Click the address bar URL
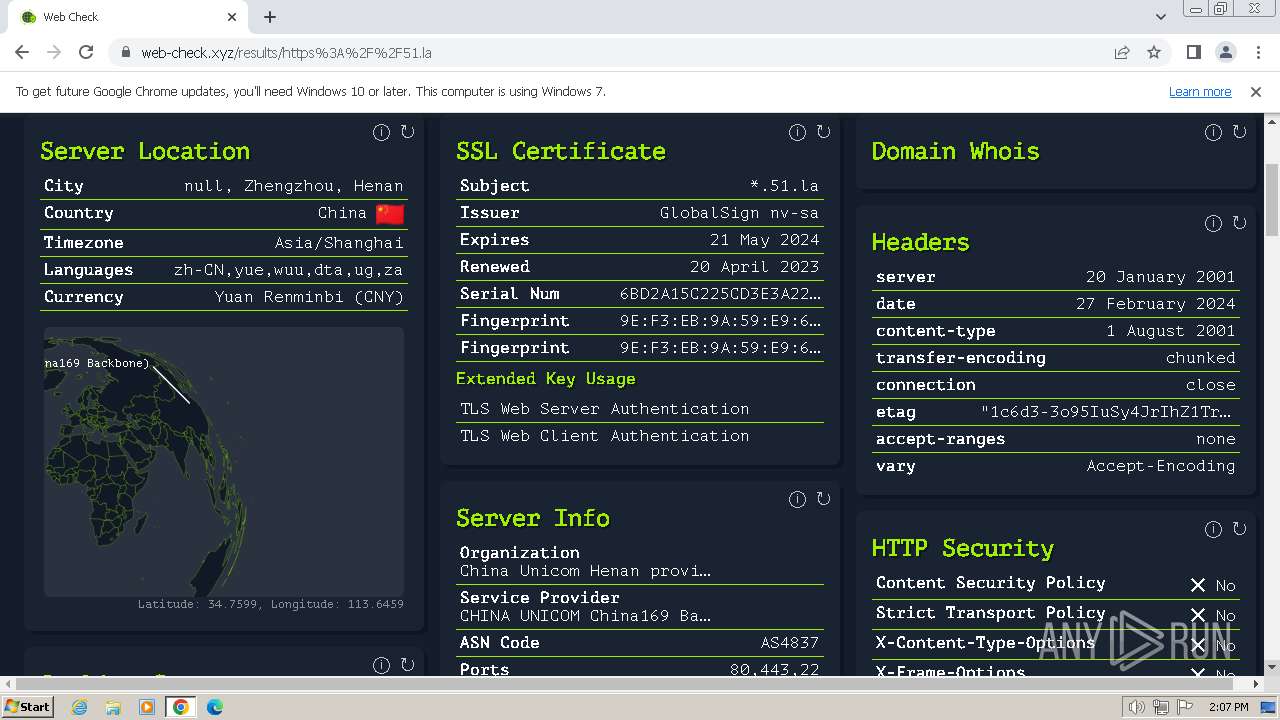This screenshot has width=1280, height=720. click(286, 53)
